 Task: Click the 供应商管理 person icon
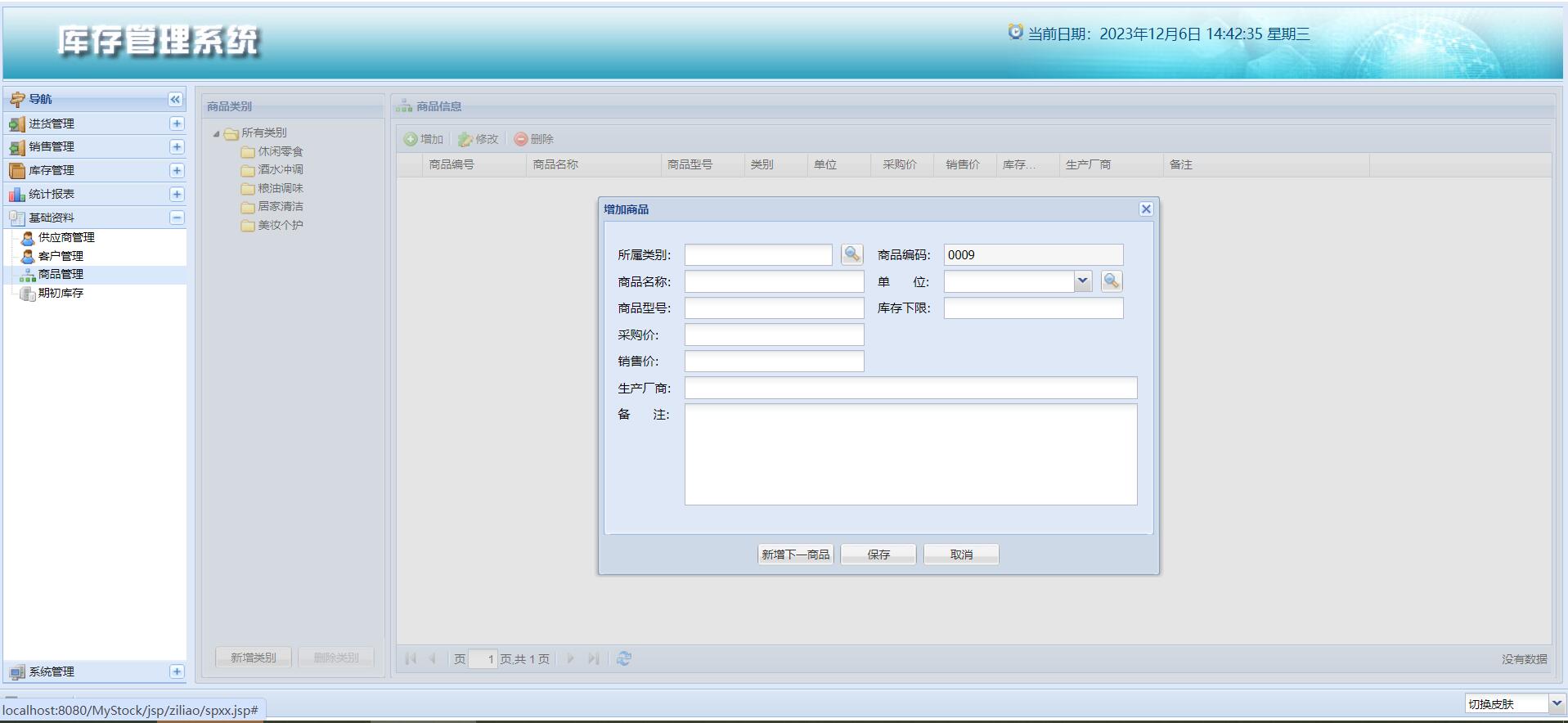(x=27, y=237)
